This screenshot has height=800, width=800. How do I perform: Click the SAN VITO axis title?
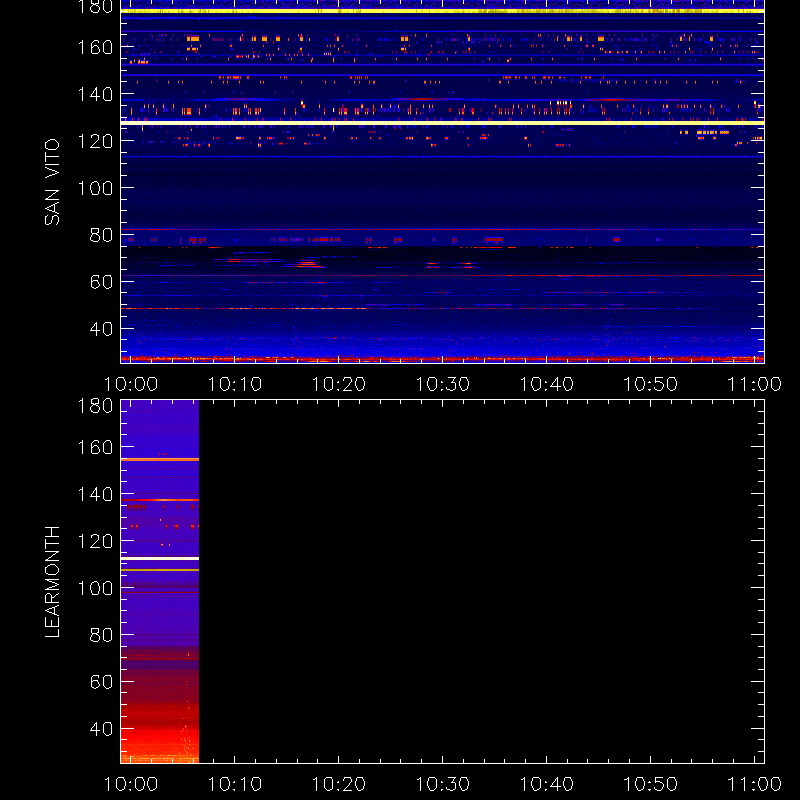click(52, 182)
